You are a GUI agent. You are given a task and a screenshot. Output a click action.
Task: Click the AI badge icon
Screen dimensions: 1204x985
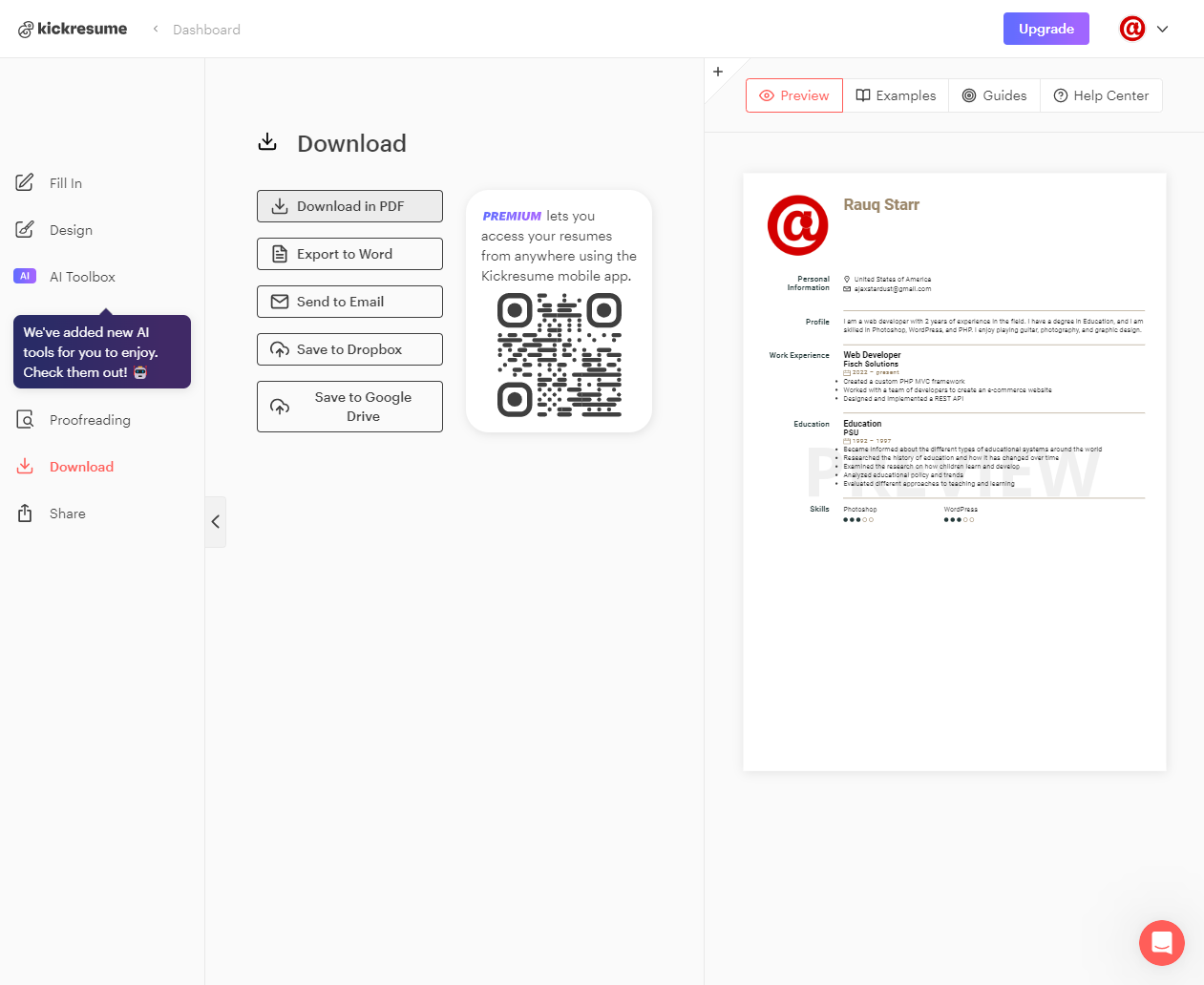click(25, 276)
